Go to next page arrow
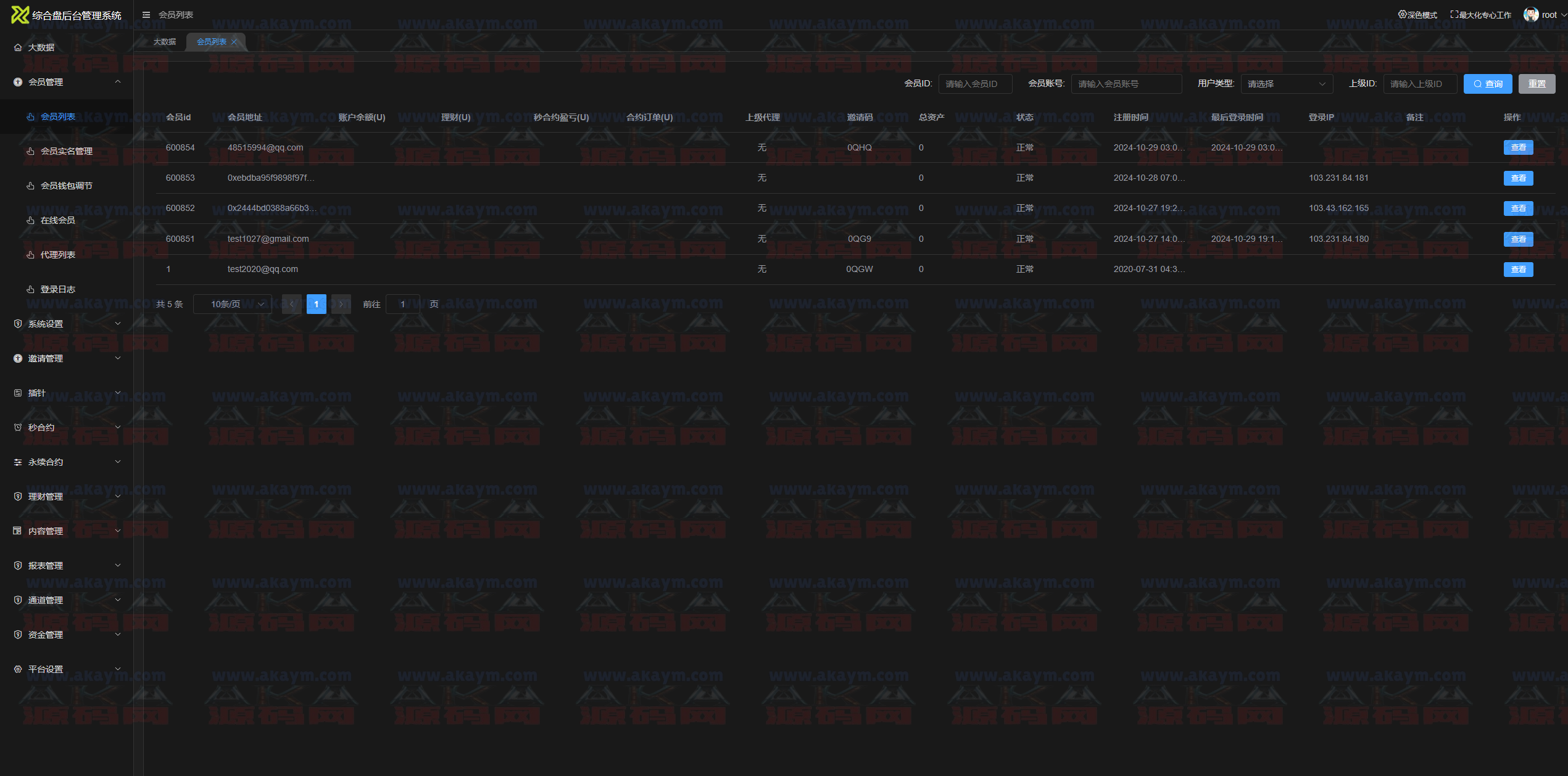The image size is (1568, 776). pos(341,304)
